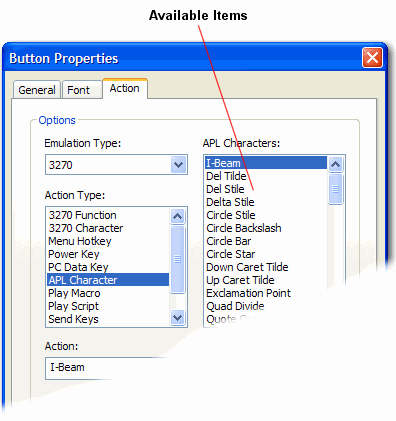Click APL Characters list scroll-up arrow
The image size is (396, 421).
(x=335, y=164)
